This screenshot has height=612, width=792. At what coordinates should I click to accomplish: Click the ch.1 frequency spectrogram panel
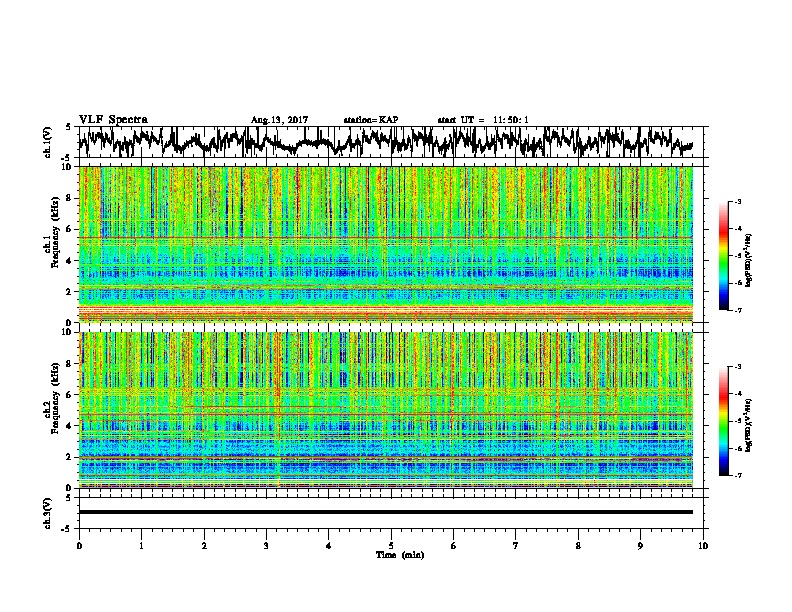pos(386,244)
